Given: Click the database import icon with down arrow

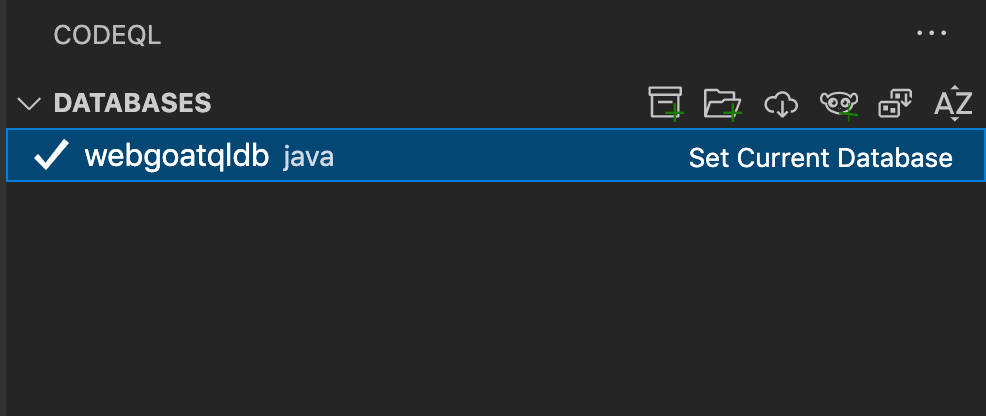Looking at the screenshot, I should click(x=895, y=103).
